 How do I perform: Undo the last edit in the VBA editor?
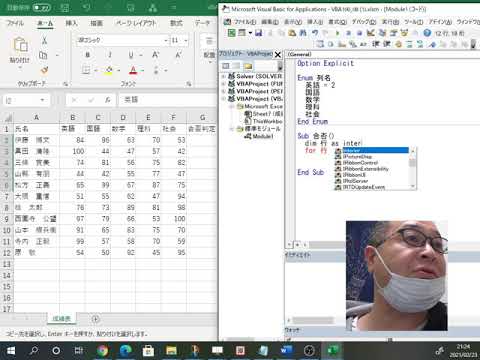(315, 33)
